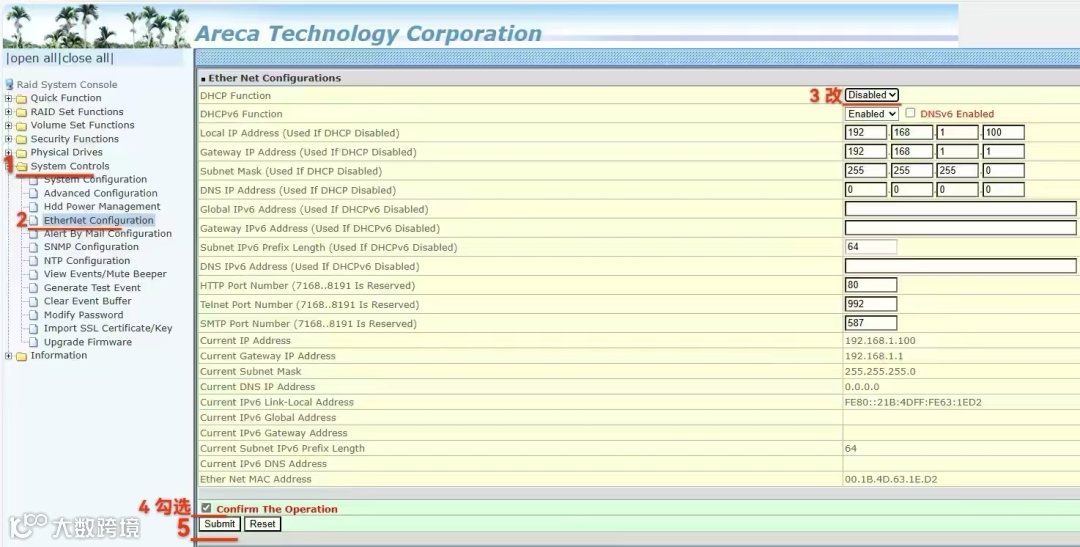The height and width of the screenshot is (547, 1080).
Task: Open System Configuration page
Action: pyautogui.click(x=95, y=180)
